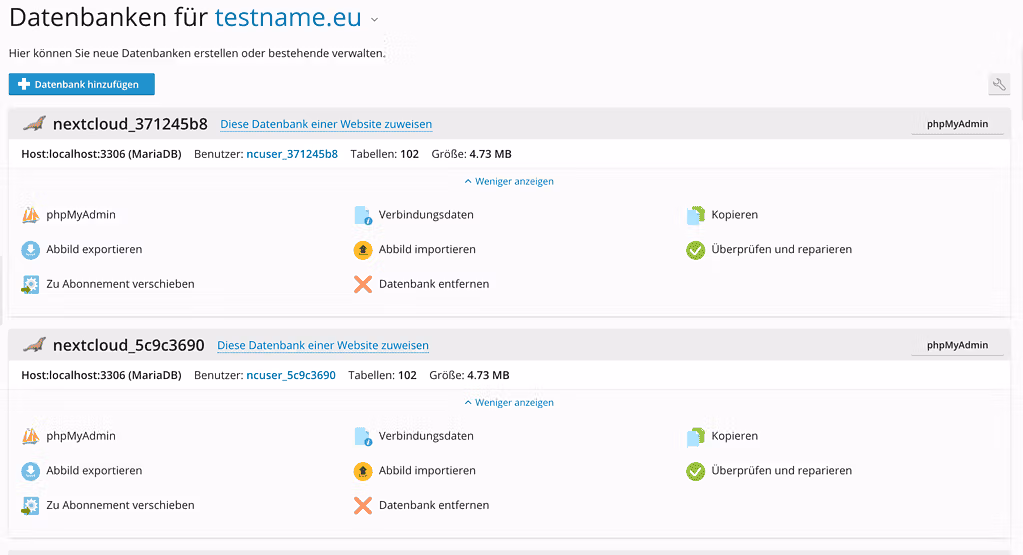Assign nextcloud_5c9c3690 to a website link
The width and height of the screenshot is (1023, 555).
pos(323,345)
